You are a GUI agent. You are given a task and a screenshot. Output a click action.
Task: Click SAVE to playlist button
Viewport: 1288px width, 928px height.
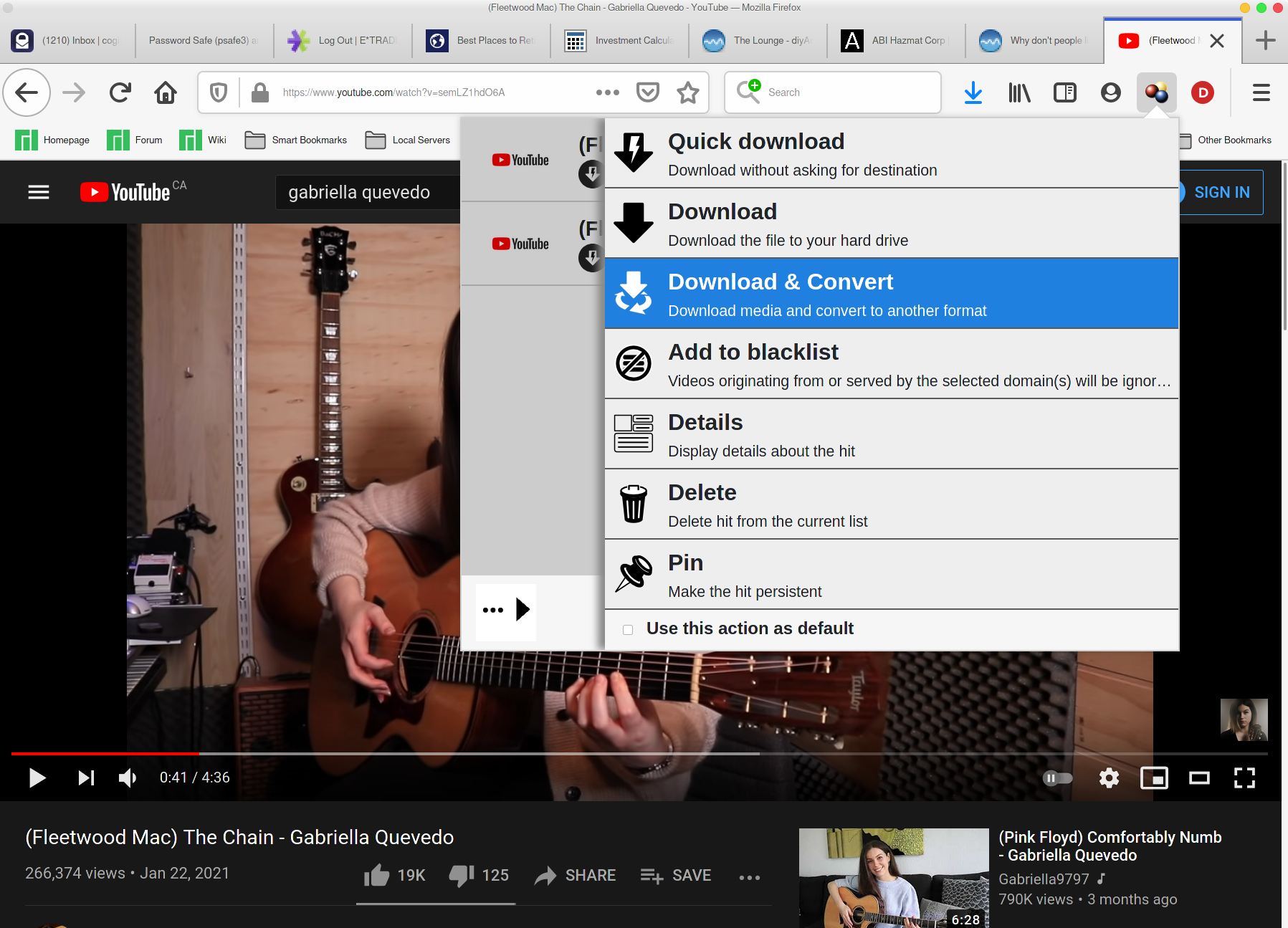675,875
